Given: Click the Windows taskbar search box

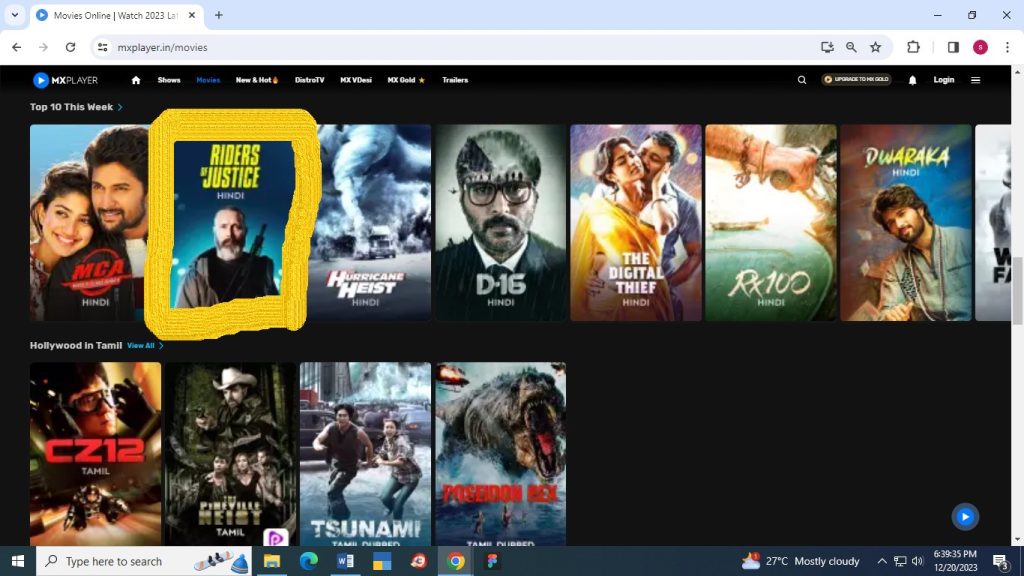Looking at the screenshot, I should click(144, 561).
